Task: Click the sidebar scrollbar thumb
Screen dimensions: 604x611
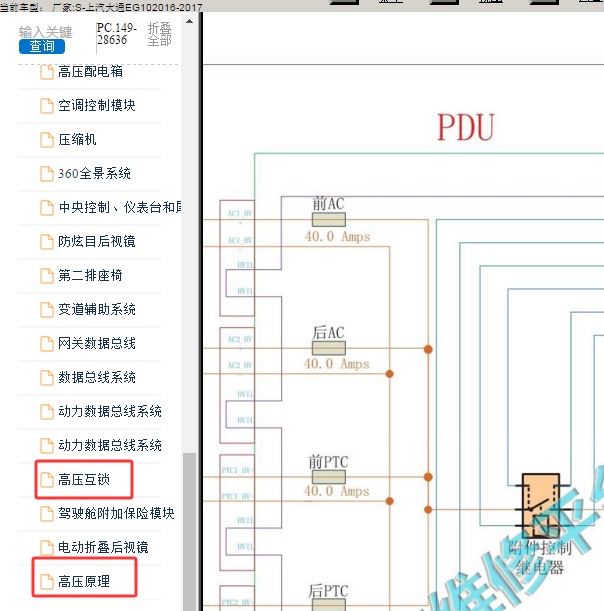Action: point(189,532)
